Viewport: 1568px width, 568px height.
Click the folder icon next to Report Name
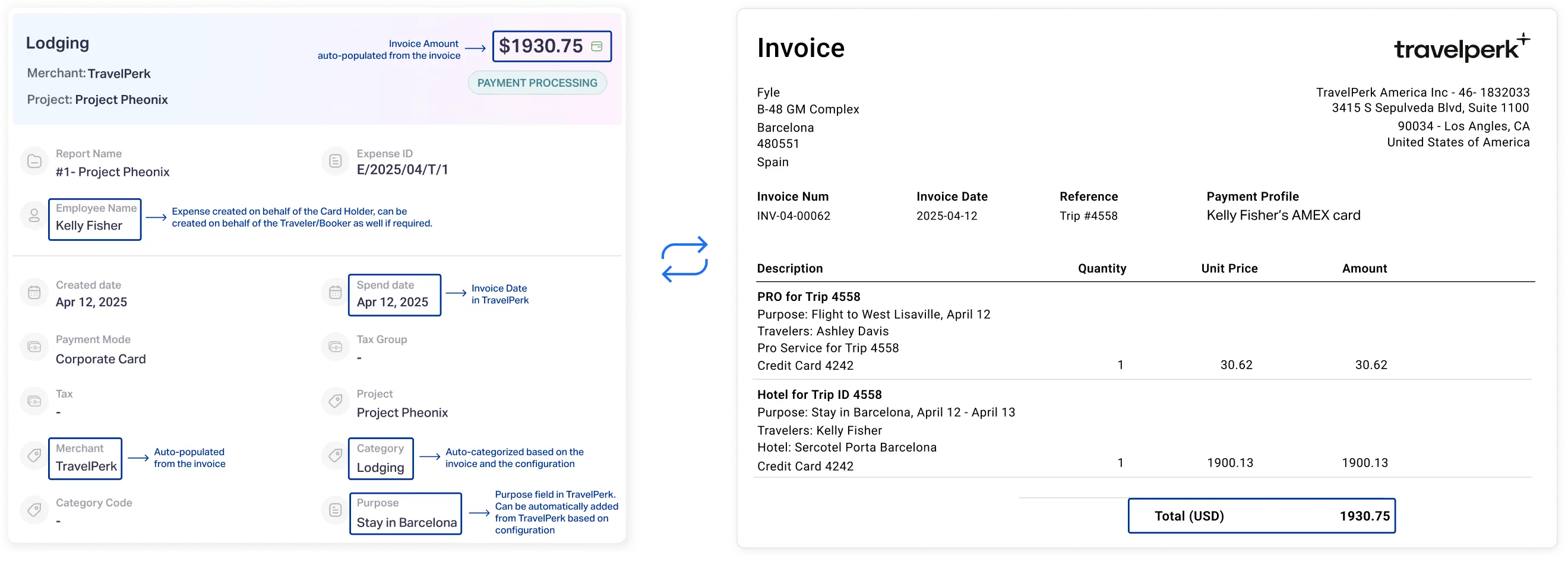[34, 161]
